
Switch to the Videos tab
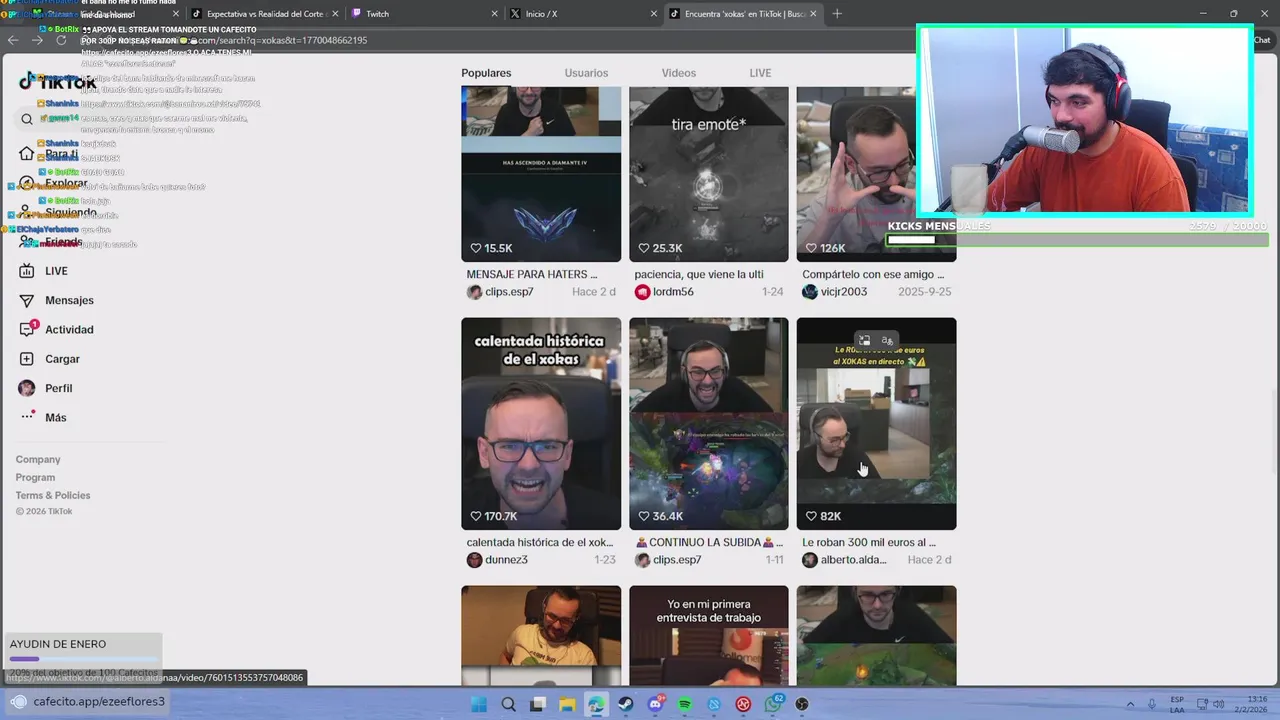point(678,73)
